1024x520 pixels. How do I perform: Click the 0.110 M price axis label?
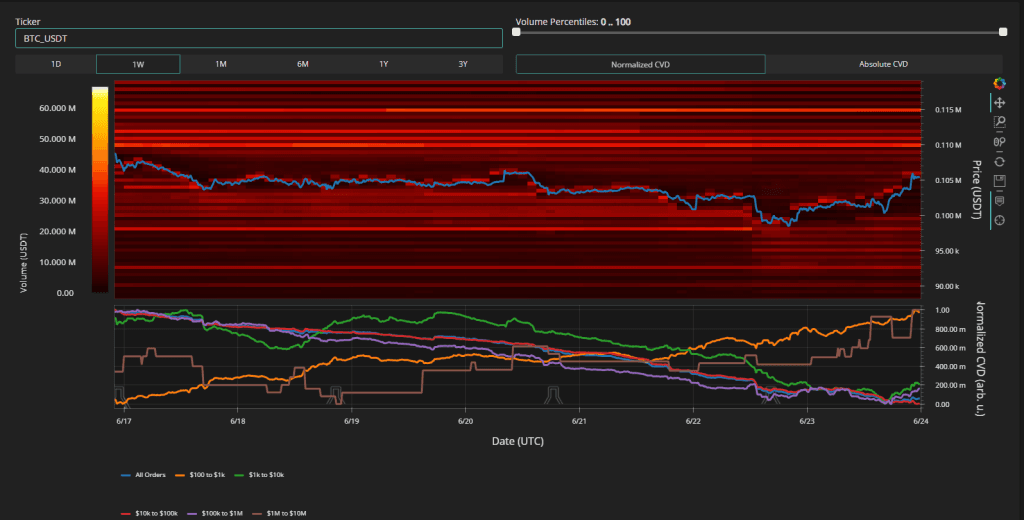948,145
